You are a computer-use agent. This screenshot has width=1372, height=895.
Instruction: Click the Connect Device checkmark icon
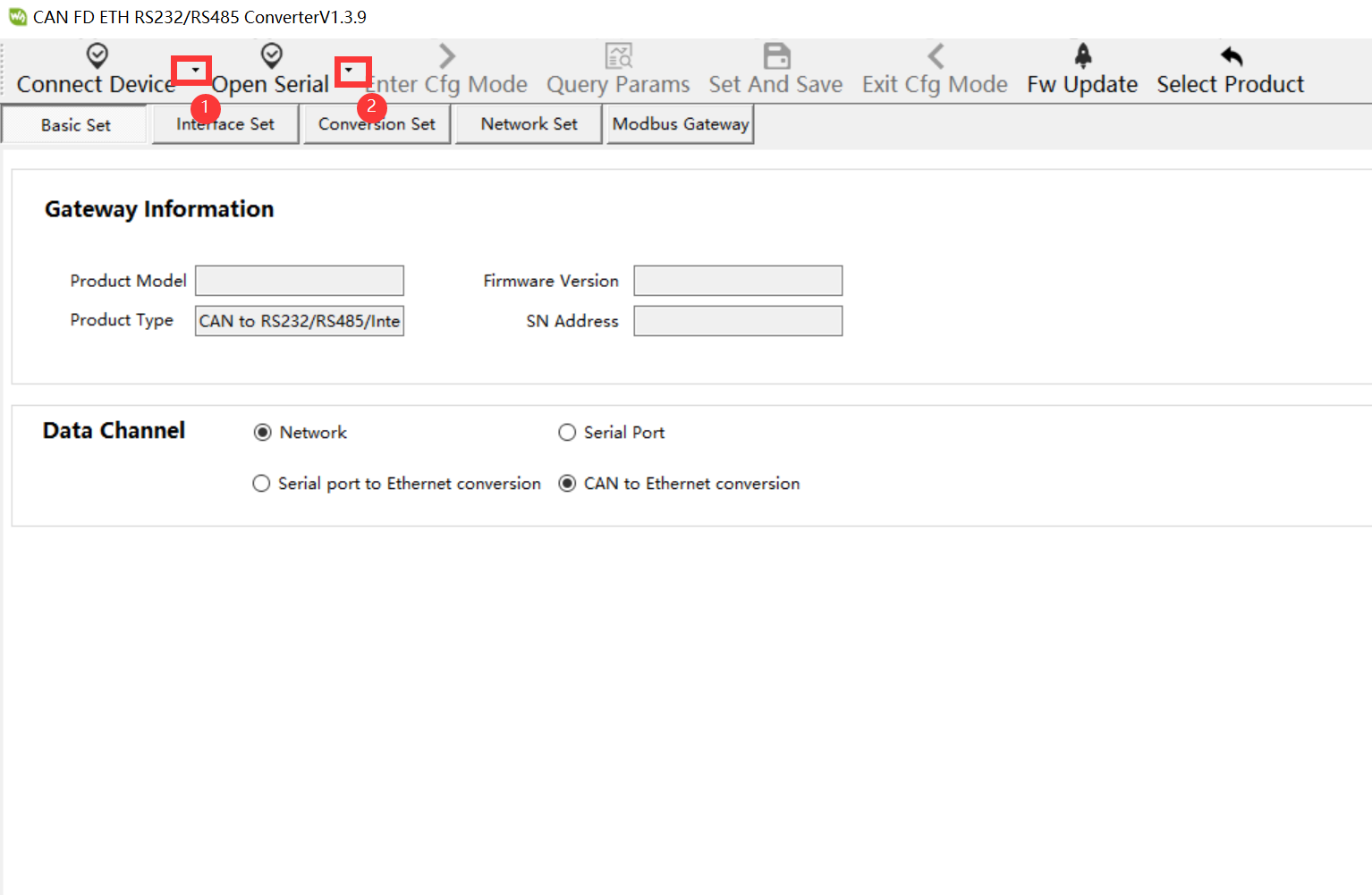pyautogui.click(x=97, y=55)
